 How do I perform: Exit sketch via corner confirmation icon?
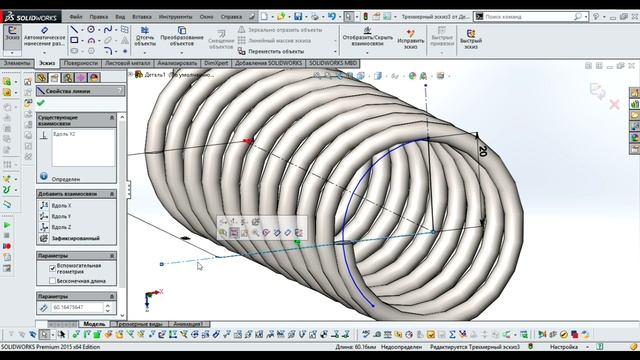(598, 91)
